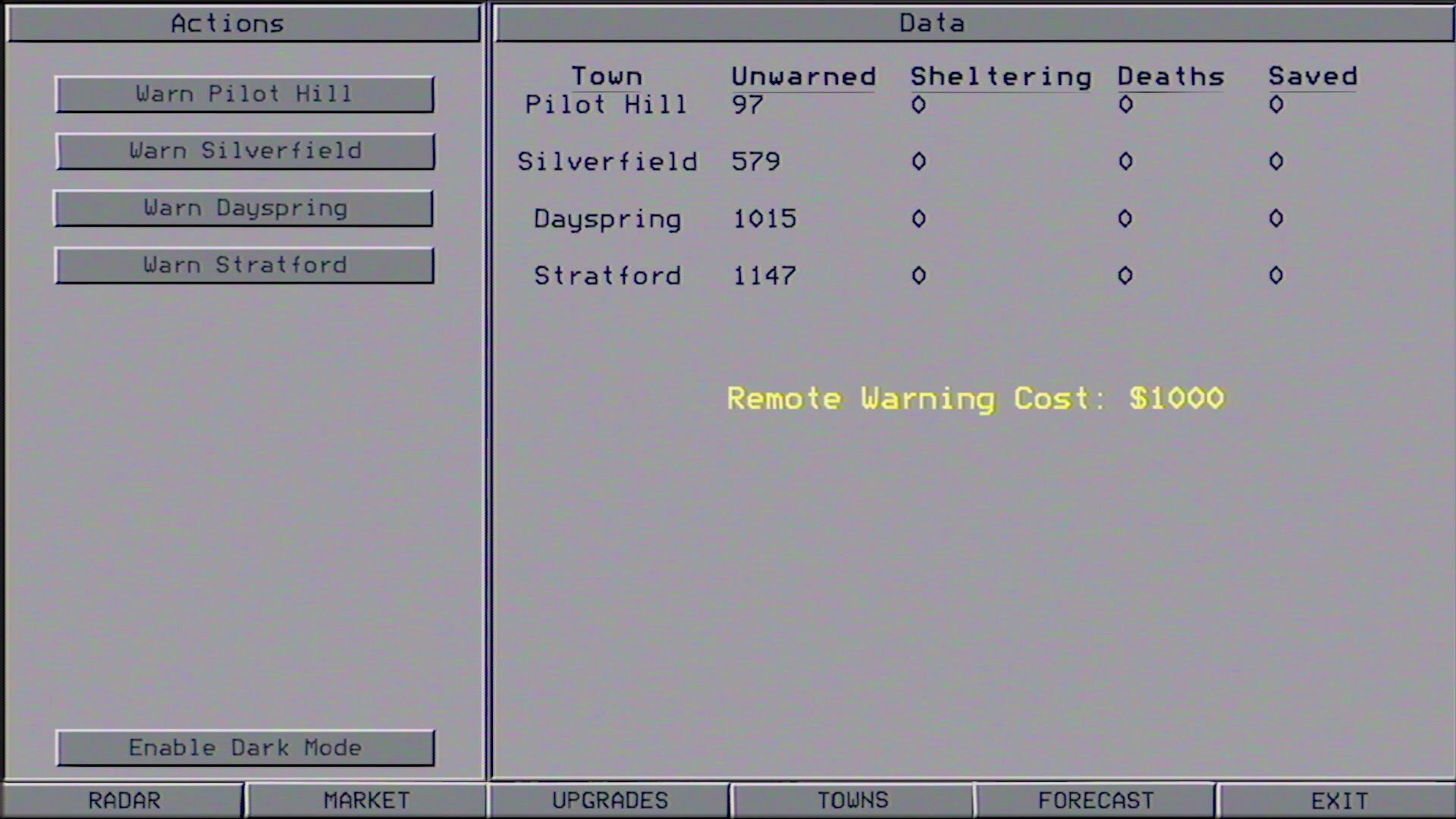Click the Remote Warning Cost text
This screenshot has width=1456, height=819.
click(x=975, y=398)
